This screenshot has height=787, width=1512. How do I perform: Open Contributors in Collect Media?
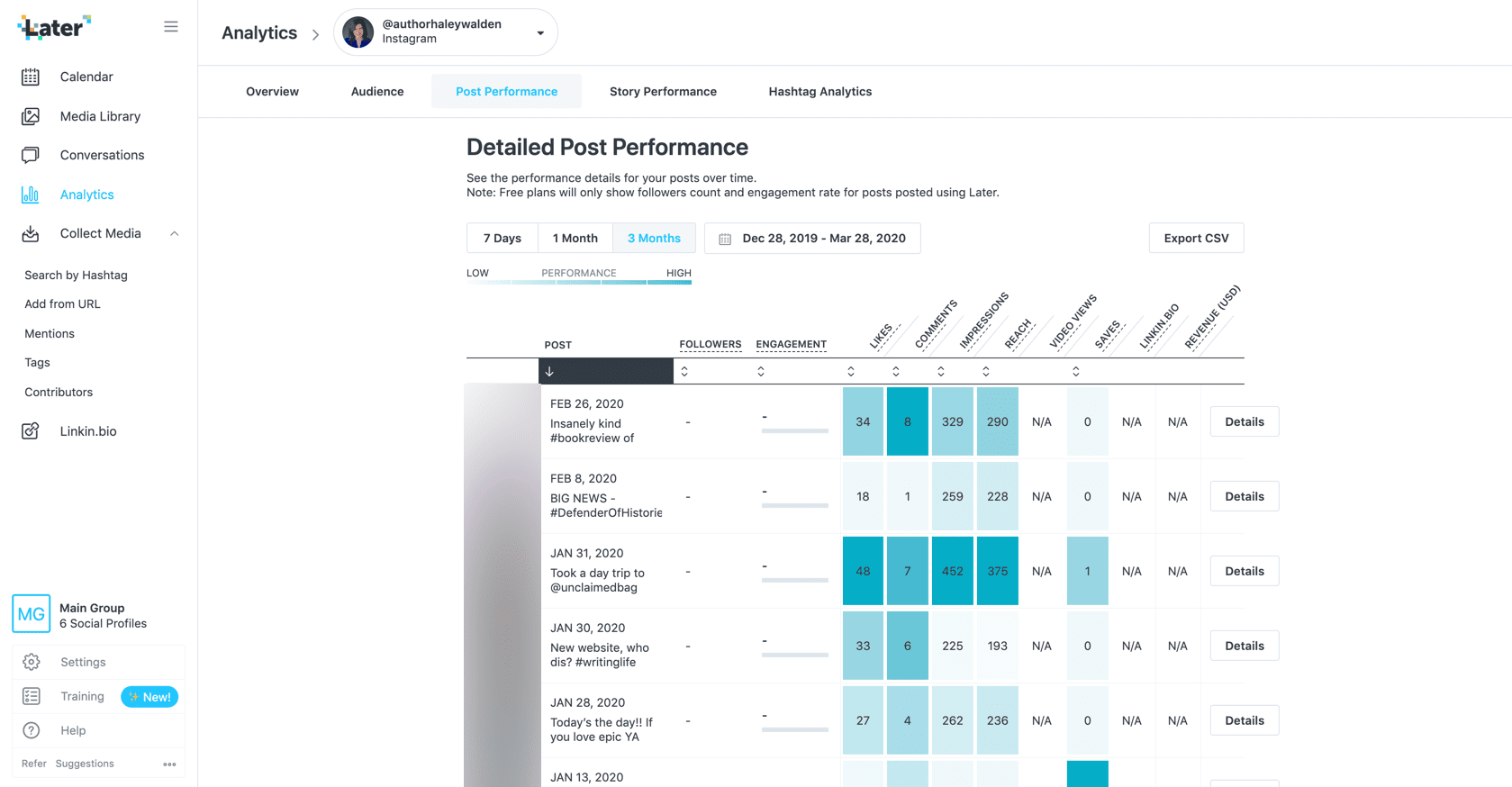coord(59,393)
